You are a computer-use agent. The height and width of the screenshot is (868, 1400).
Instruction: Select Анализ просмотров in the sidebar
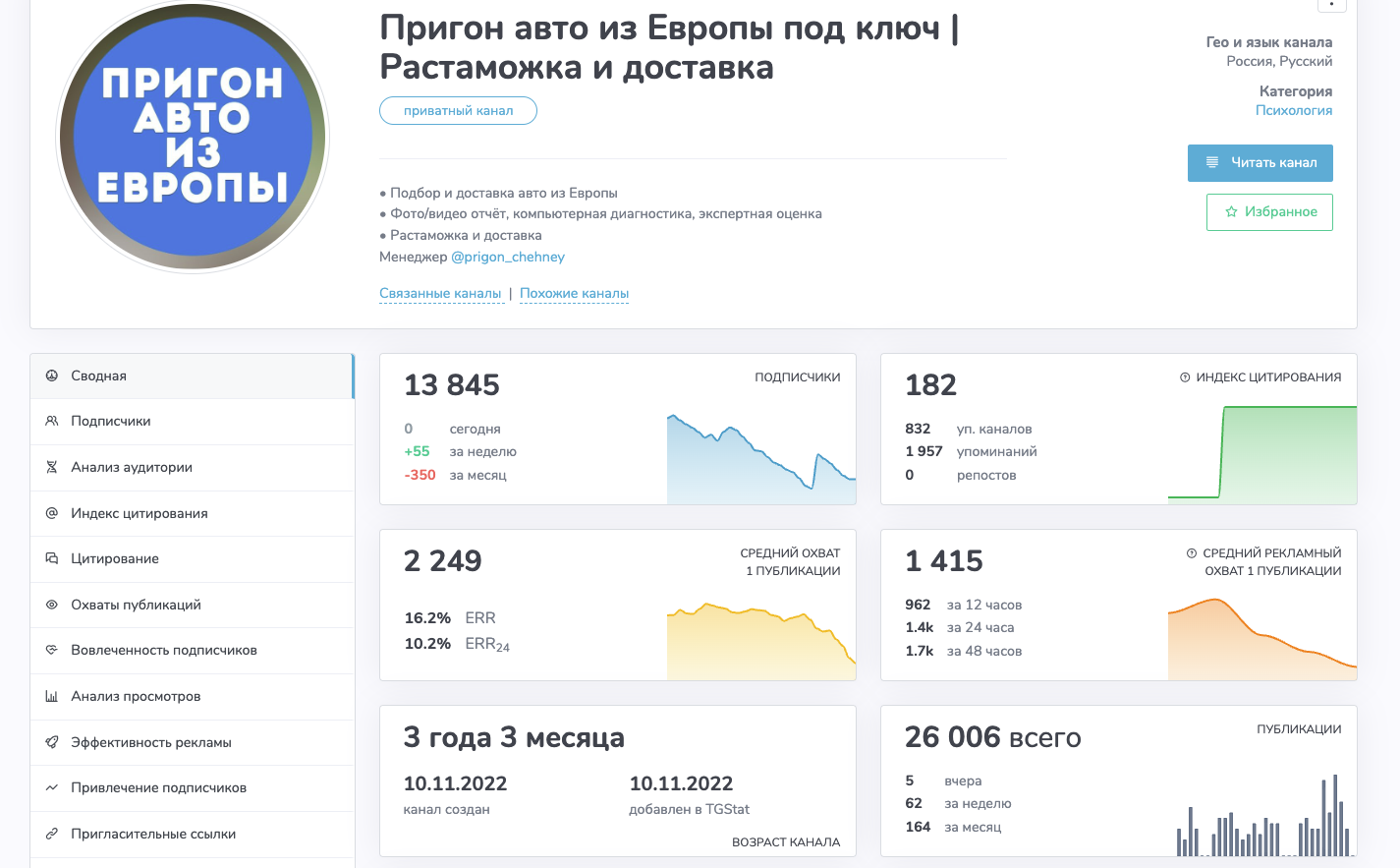pyautogui.click(x=192, y=697)
